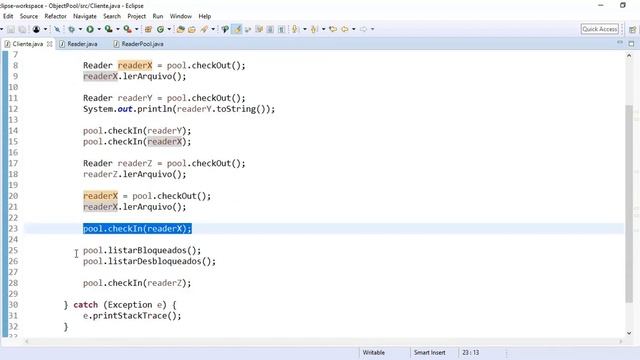Open the Edit menu
640x360 pixels.
[x=8, y=16]
